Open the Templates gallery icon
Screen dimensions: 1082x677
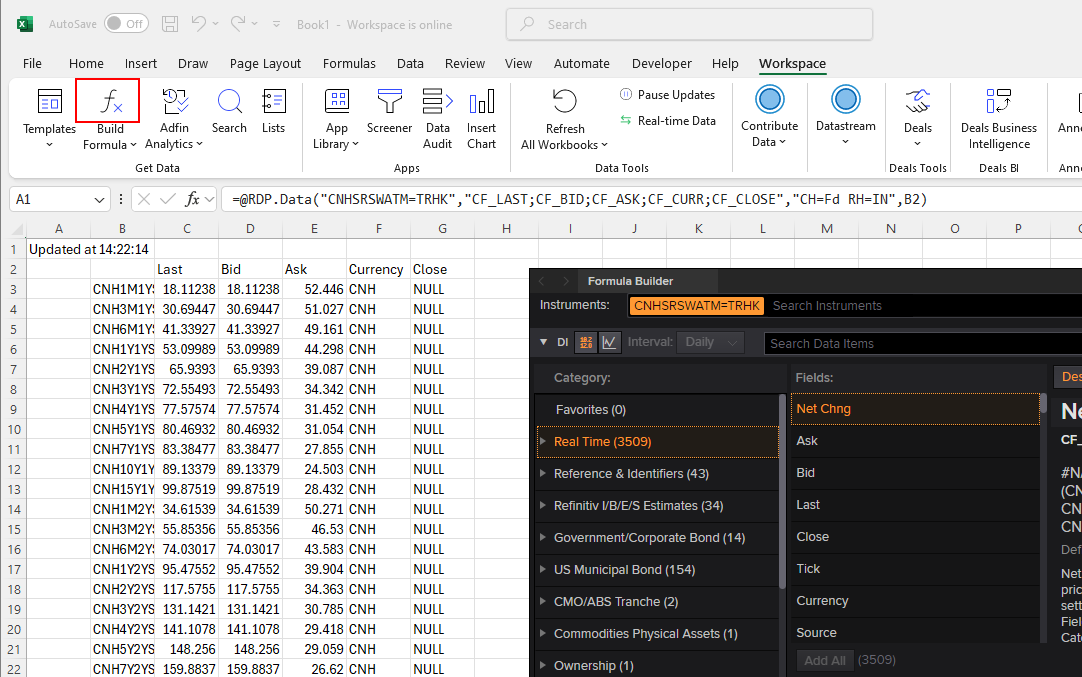coord(49,102)
